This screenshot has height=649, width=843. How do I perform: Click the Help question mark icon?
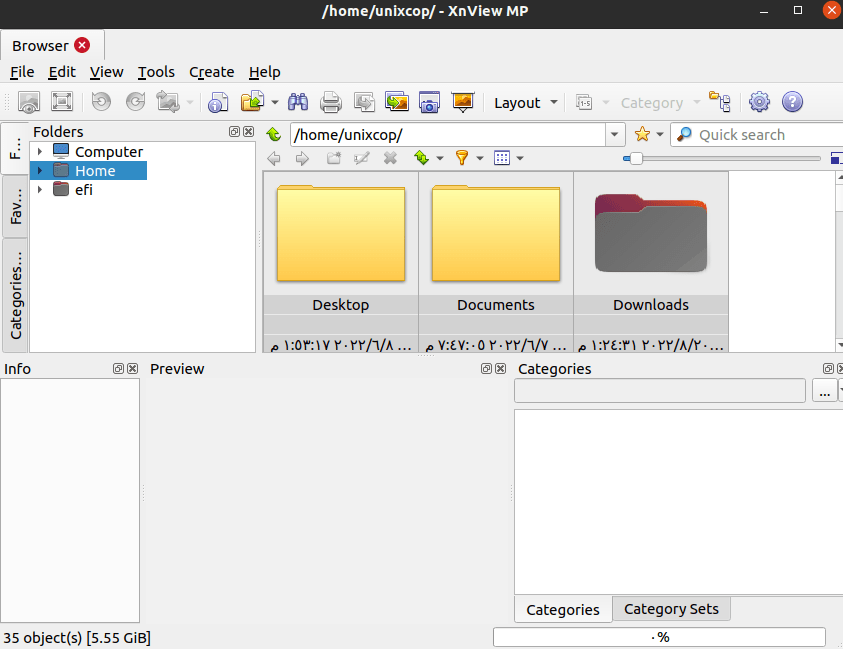click(792, 102)
